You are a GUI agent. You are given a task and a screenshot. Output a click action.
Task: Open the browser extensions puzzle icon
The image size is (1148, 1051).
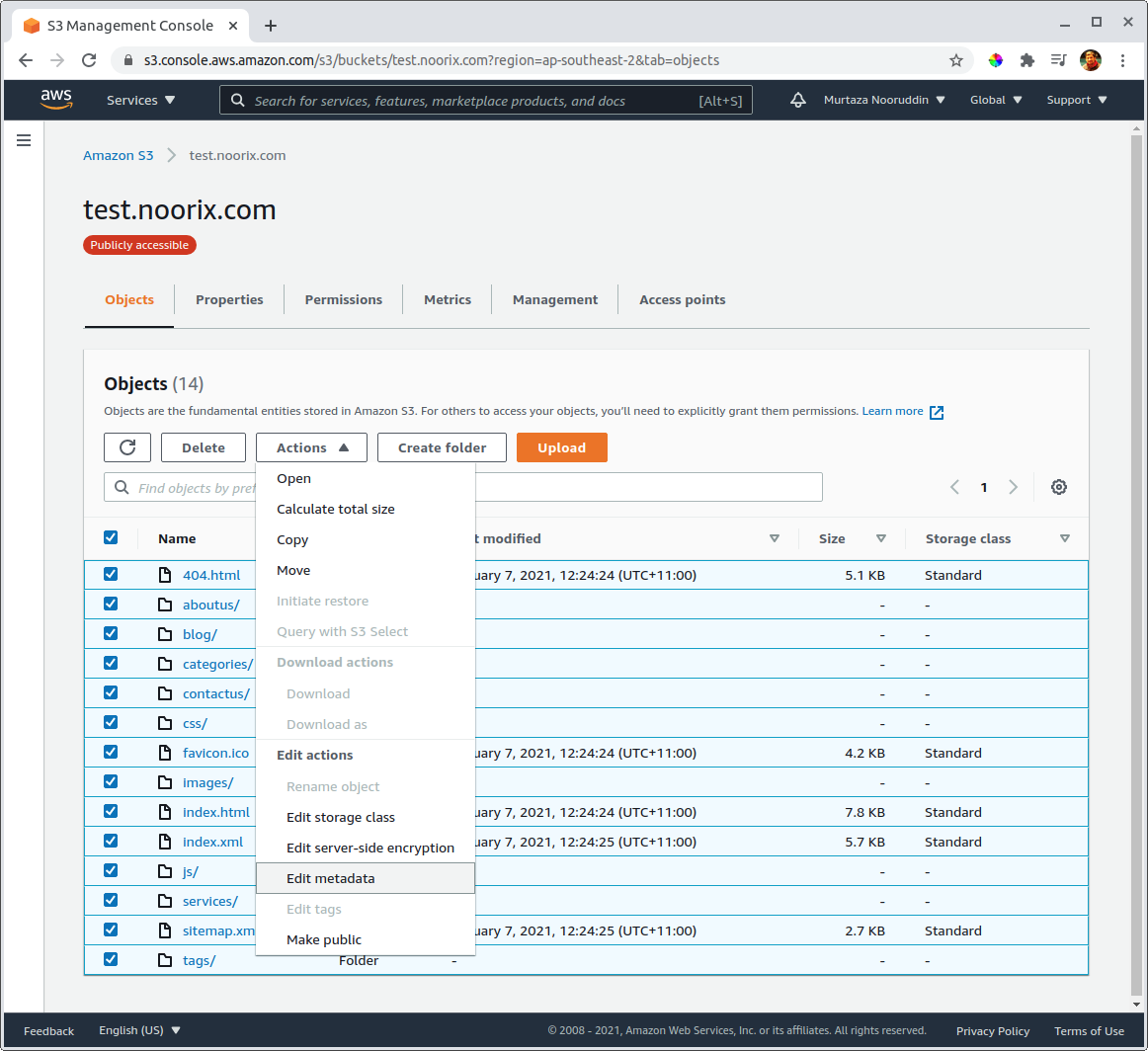pyautogui.click(x=1026, y=60)
